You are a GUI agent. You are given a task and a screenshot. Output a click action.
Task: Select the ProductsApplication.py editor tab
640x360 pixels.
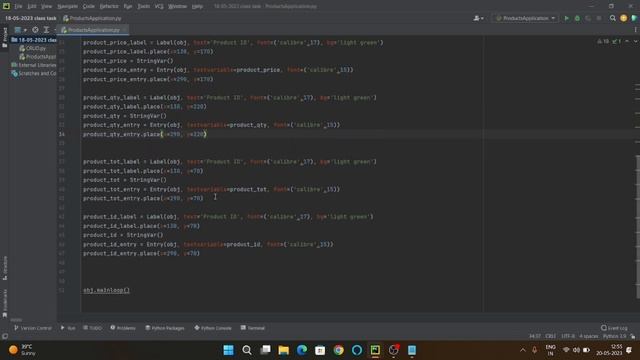coord(93,30)
